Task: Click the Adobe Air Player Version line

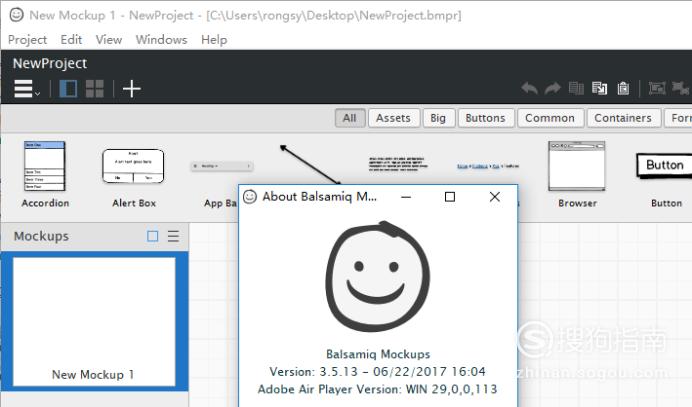Action: pos(378,389)
